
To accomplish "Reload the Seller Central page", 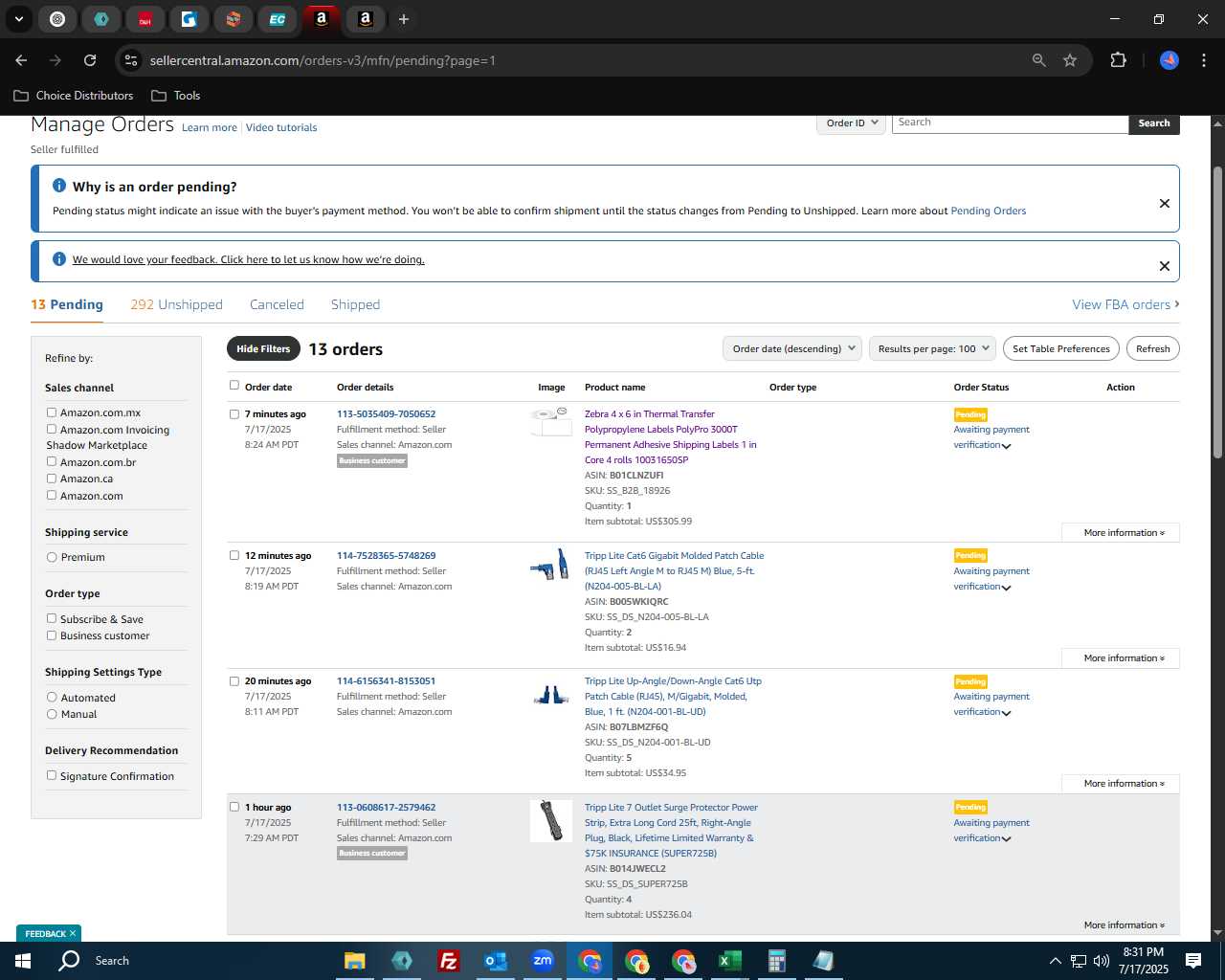I will [x=90, y=60].
